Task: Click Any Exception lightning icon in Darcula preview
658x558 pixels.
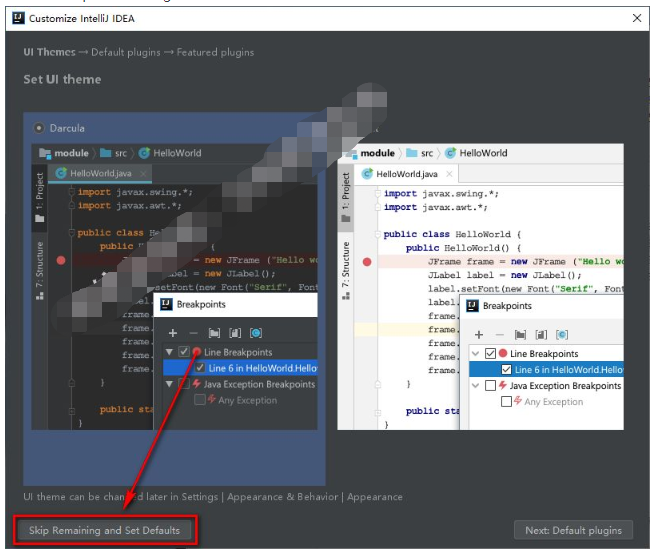Action: (212, 399)
